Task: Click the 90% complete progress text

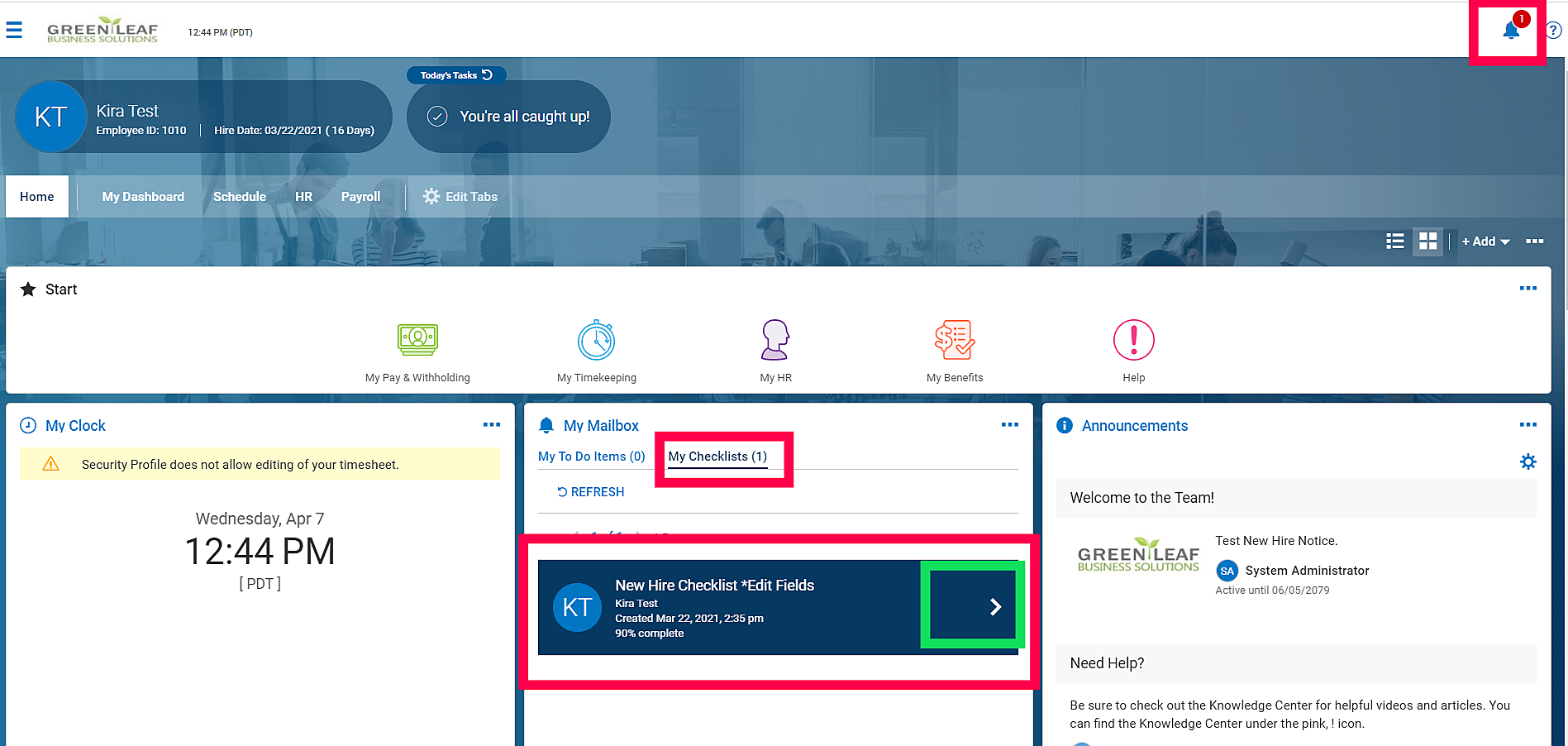Action: (650, 634)
